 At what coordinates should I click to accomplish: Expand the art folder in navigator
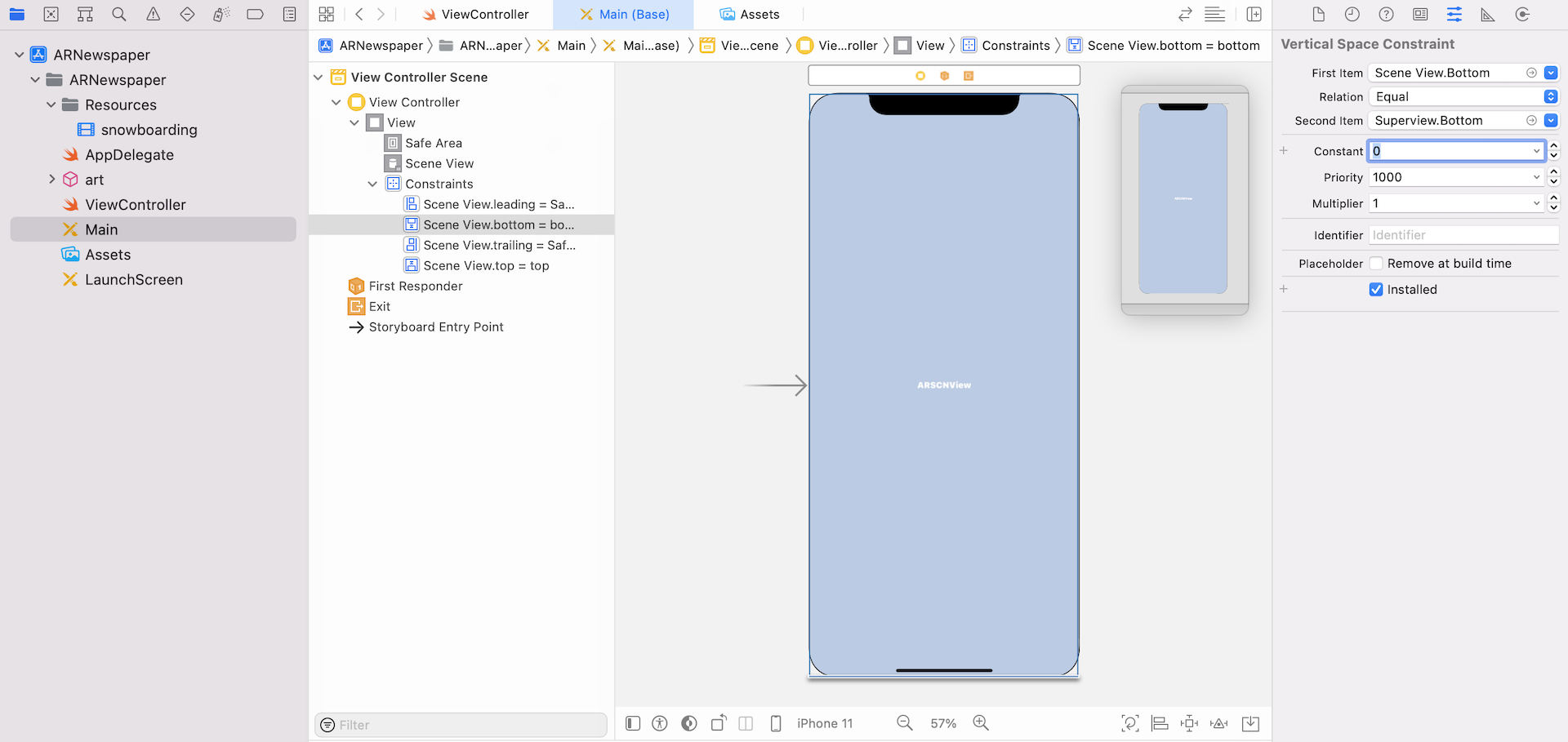click(51, 180)
